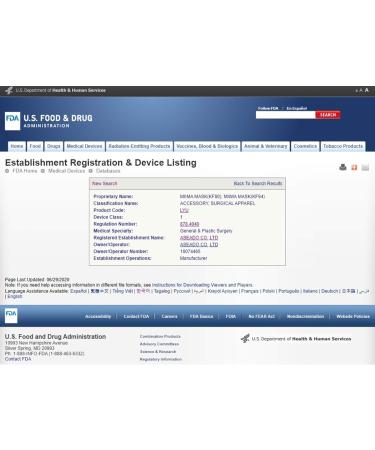Click No FEAR Act in footer bar
375x450 pixels.
point(262,316)
